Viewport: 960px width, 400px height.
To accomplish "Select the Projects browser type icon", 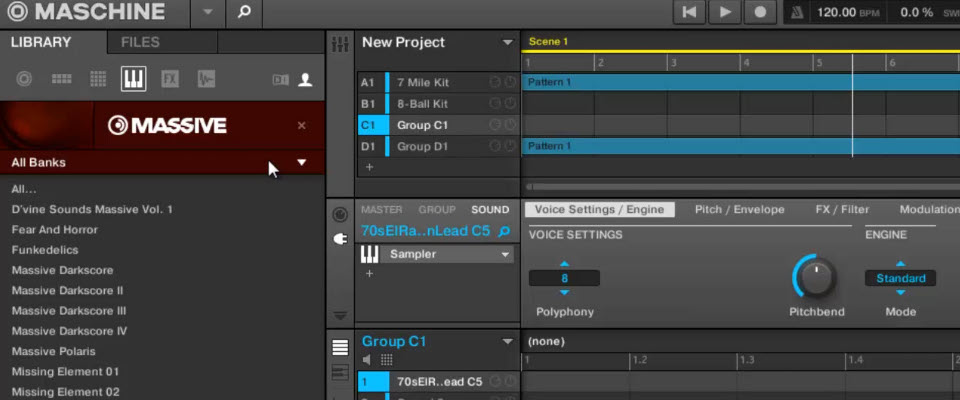I will [24, 79].
